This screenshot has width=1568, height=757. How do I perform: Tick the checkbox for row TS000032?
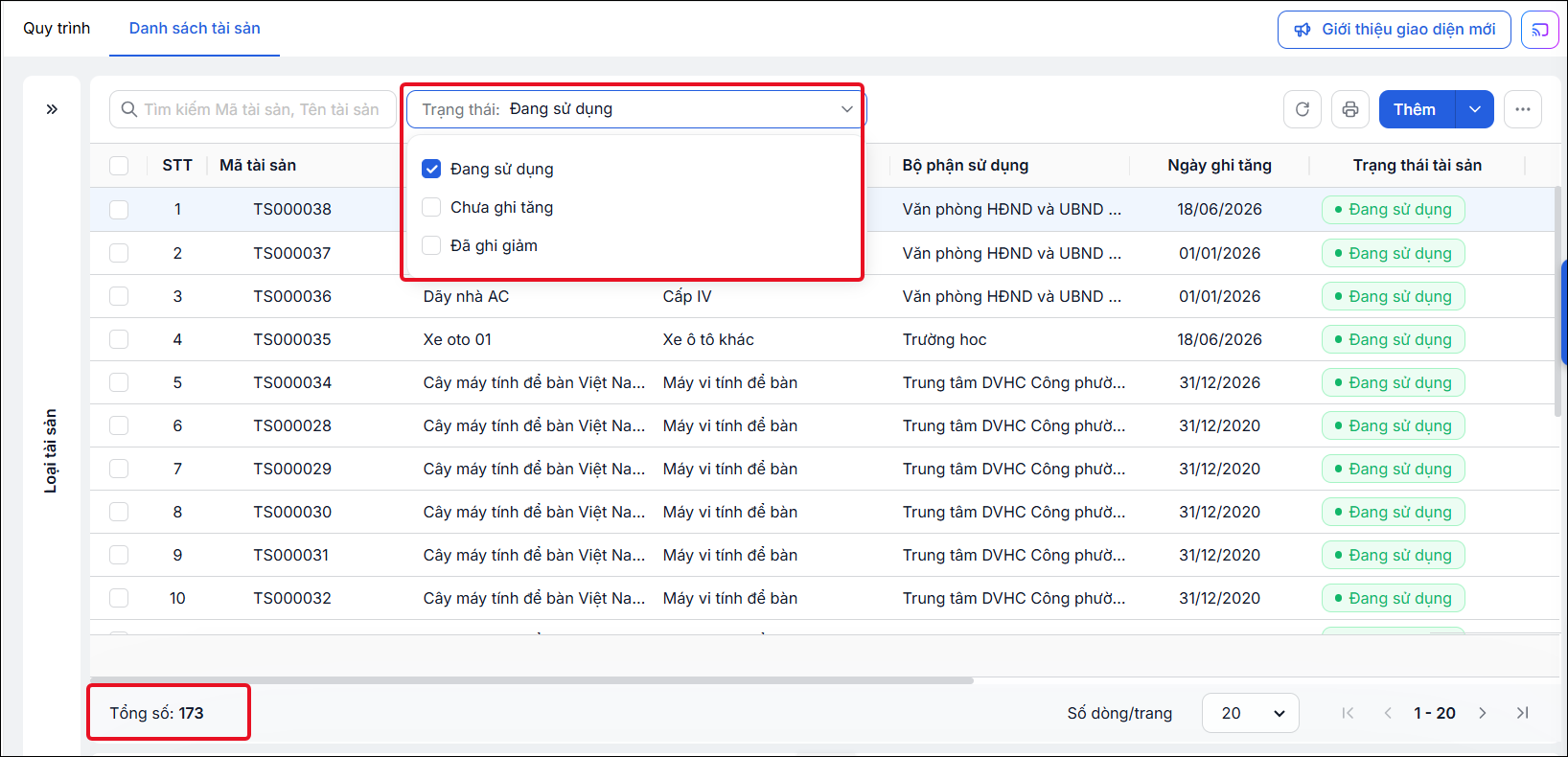tap(119, 598)
